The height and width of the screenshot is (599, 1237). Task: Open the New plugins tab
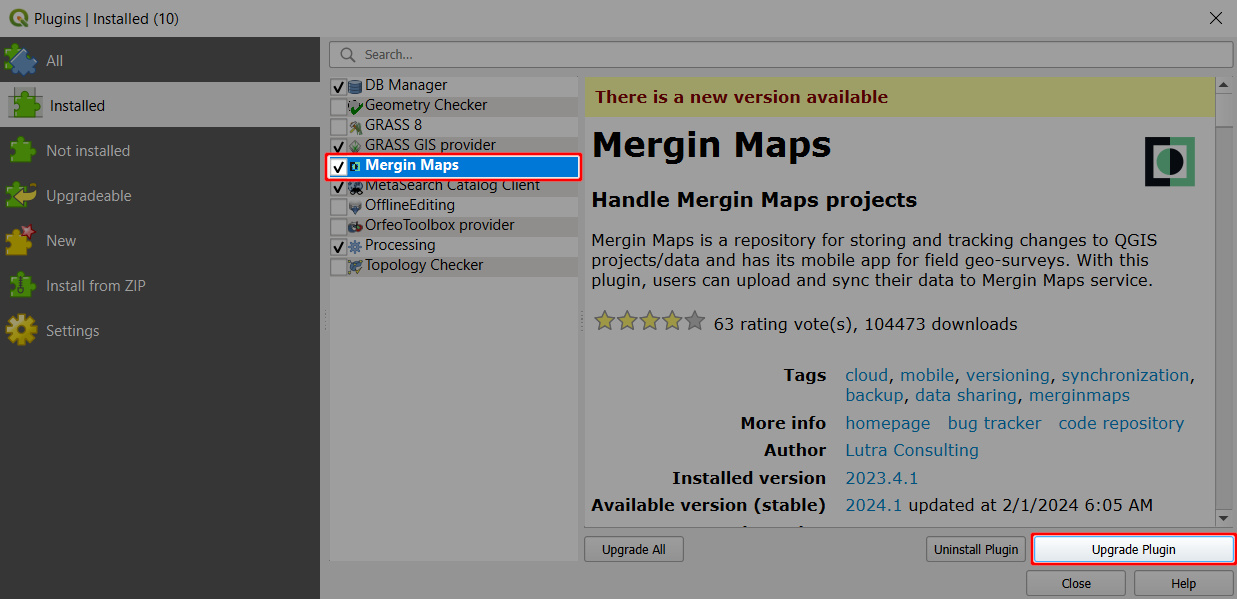160,240
